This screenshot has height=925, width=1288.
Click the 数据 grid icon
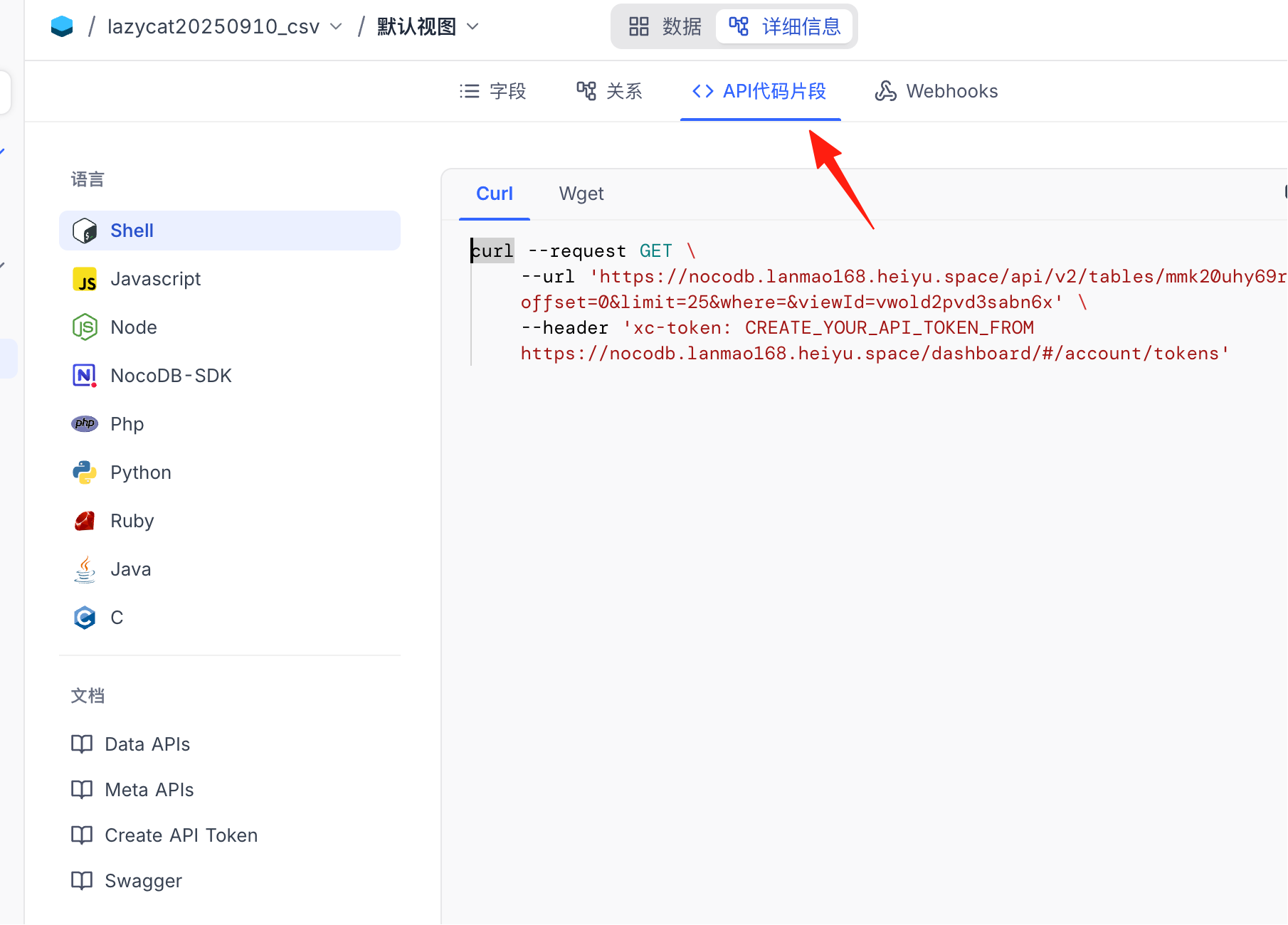click(x=639, y=27)
